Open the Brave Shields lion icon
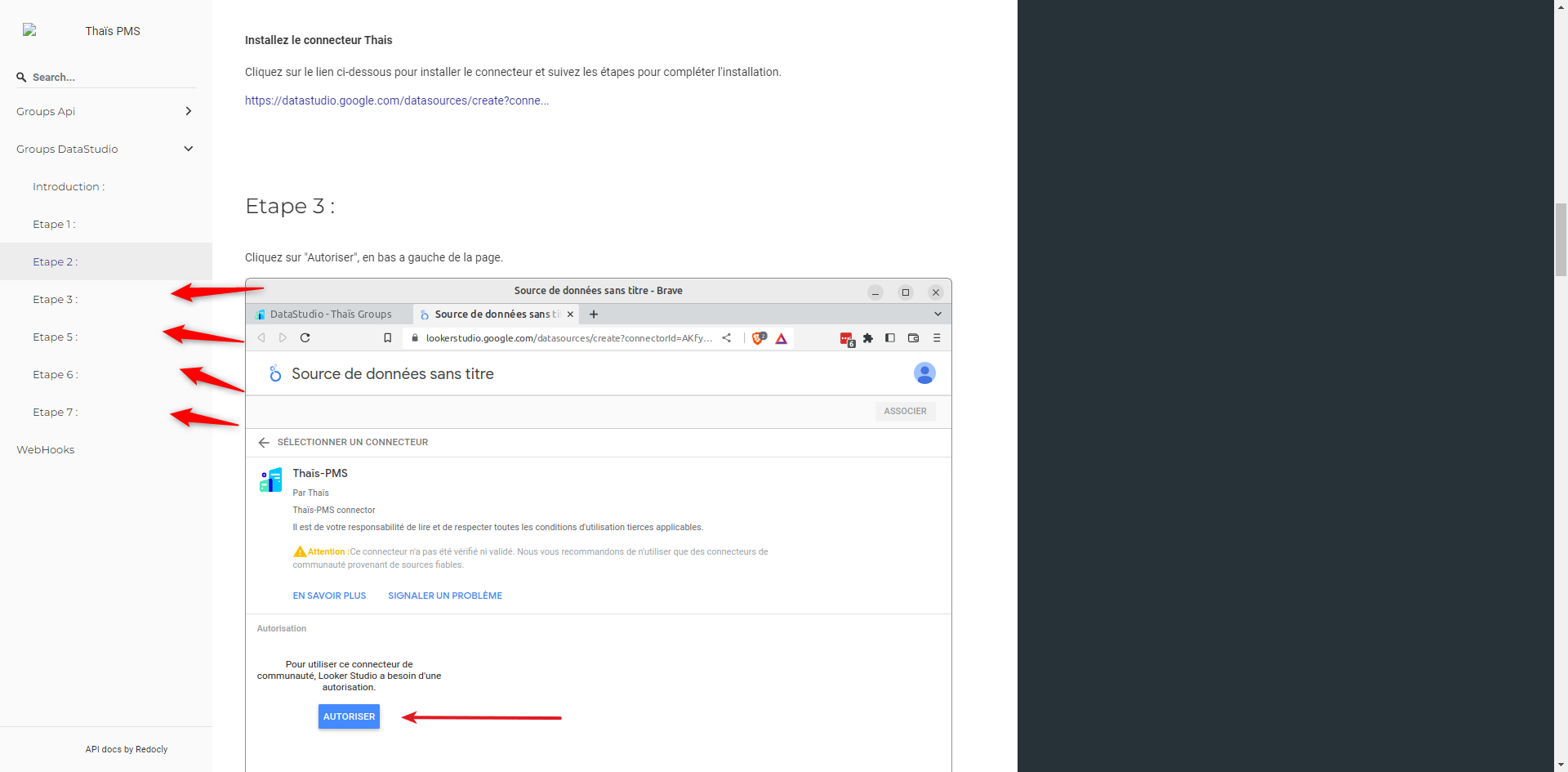The width and height of the screenshot is (1568, 772). click(759, 337)
